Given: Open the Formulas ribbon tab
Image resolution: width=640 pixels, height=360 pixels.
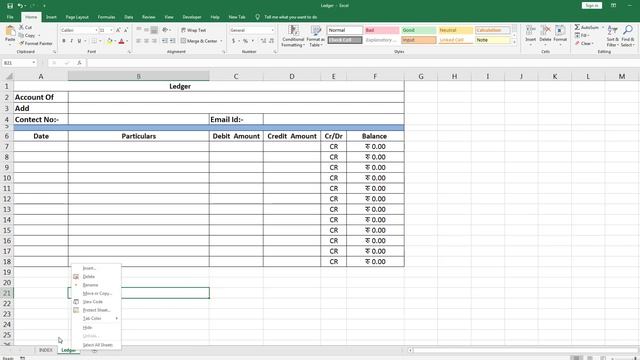Looking at the screenshot, I should [x=106, y=17].
